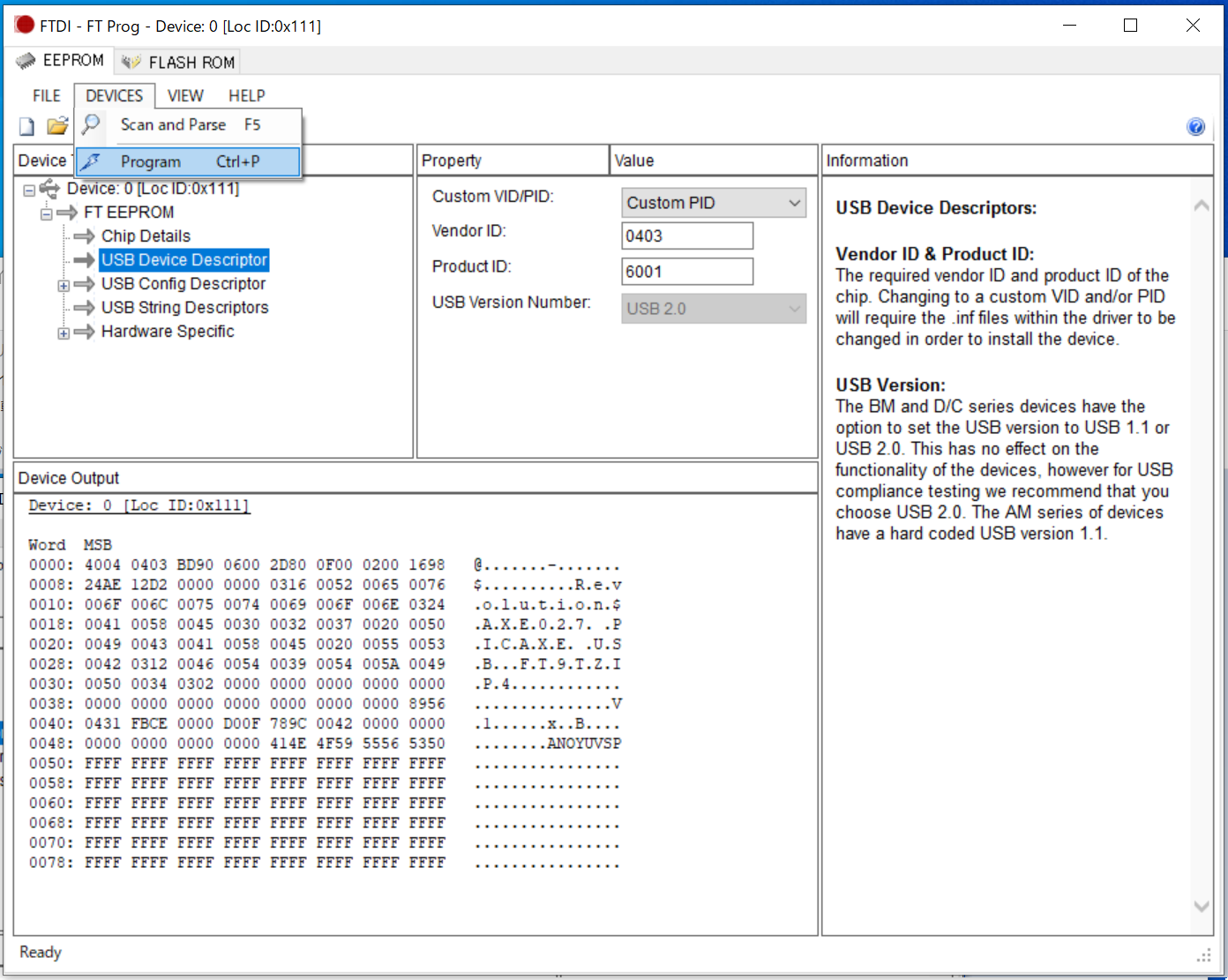Click the Information panel scroll down arrow
The width and height of the screenshot is (1228, 980).
[x=1201, y=906]
